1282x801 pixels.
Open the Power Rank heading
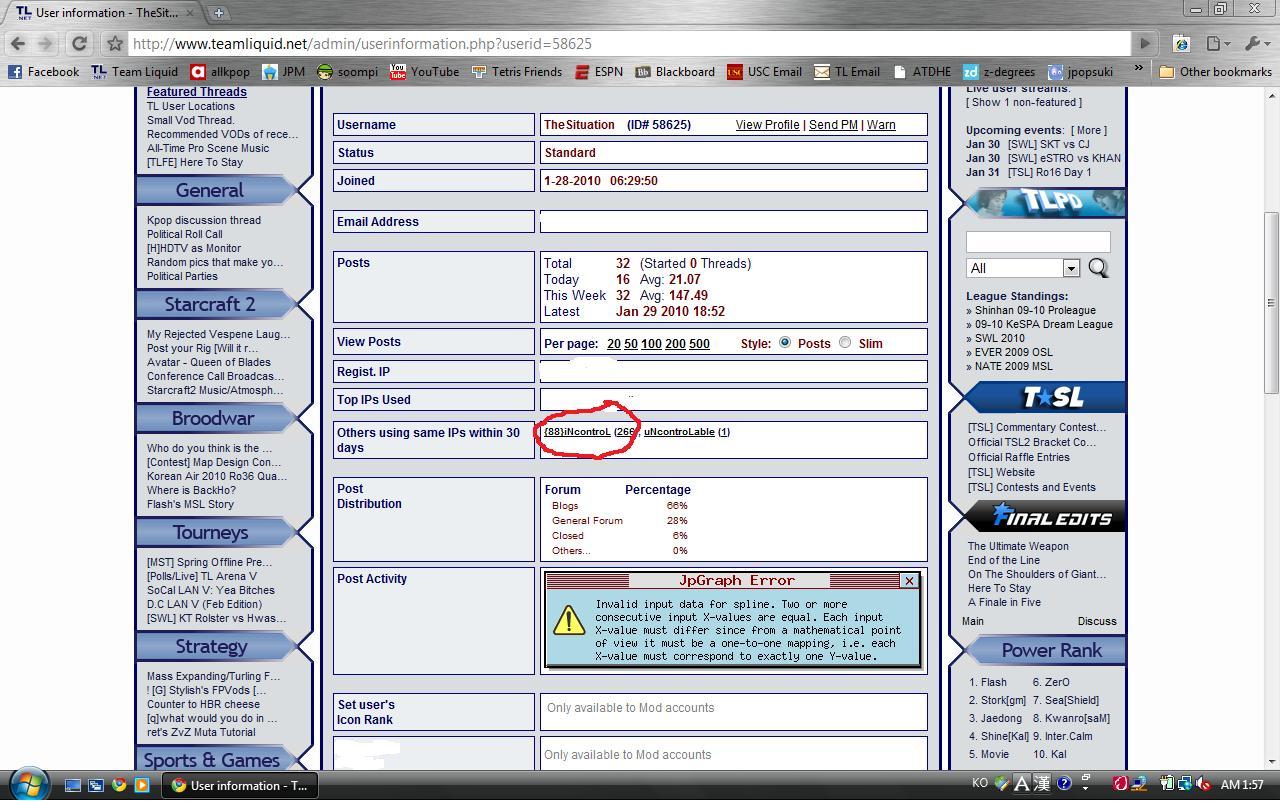pyautogui.click(x=1051, y=651)
